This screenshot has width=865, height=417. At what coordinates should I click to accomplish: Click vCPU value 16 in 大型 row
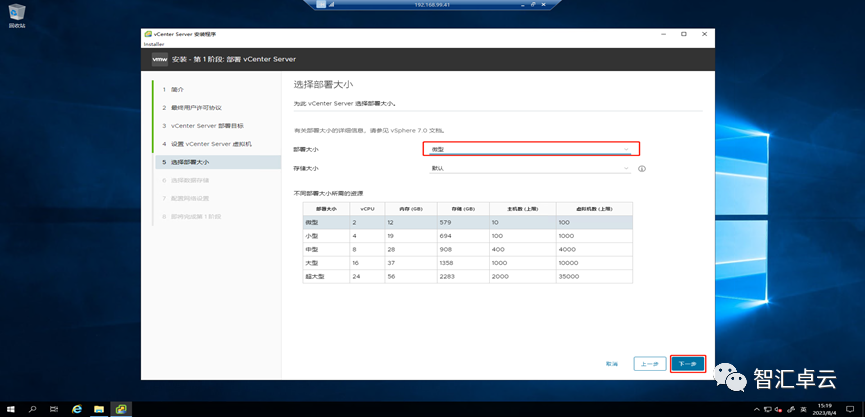click(x=356, y=263)
